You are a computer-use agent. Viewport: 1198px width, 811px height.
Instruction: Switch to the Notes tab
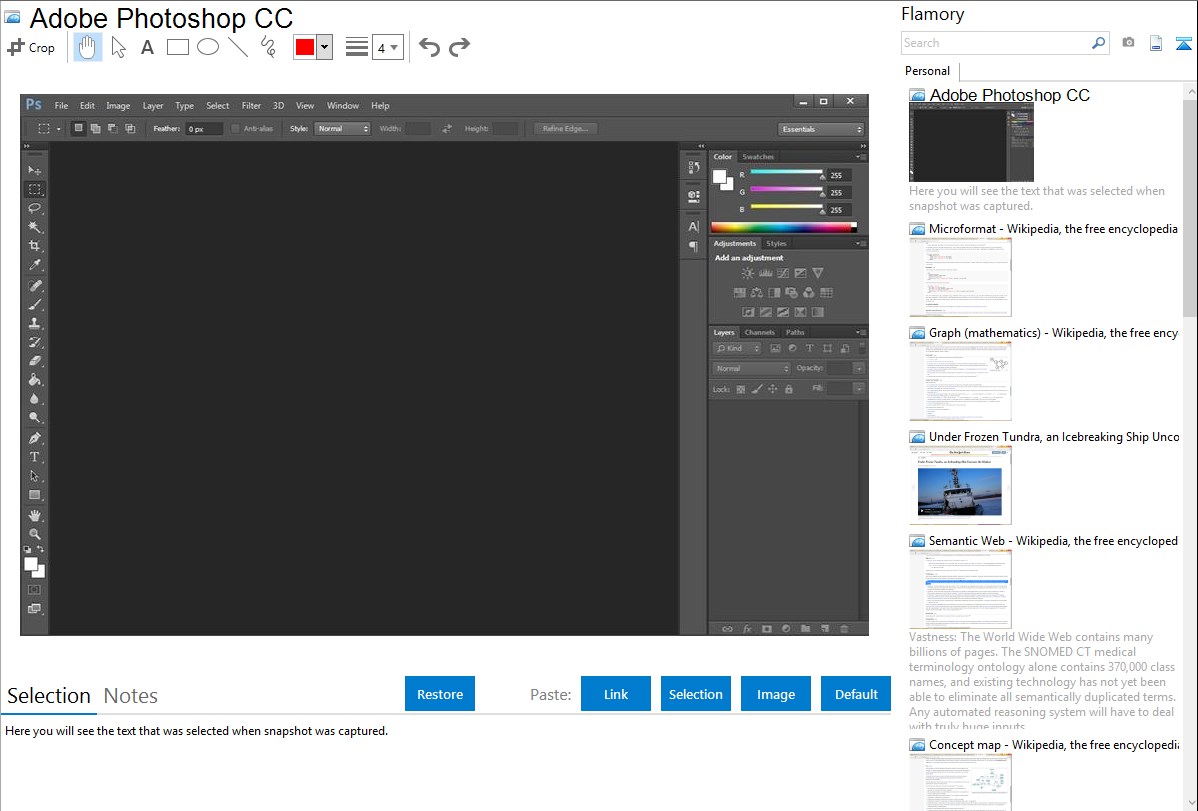pyautogui.click(x=131, y=696)
